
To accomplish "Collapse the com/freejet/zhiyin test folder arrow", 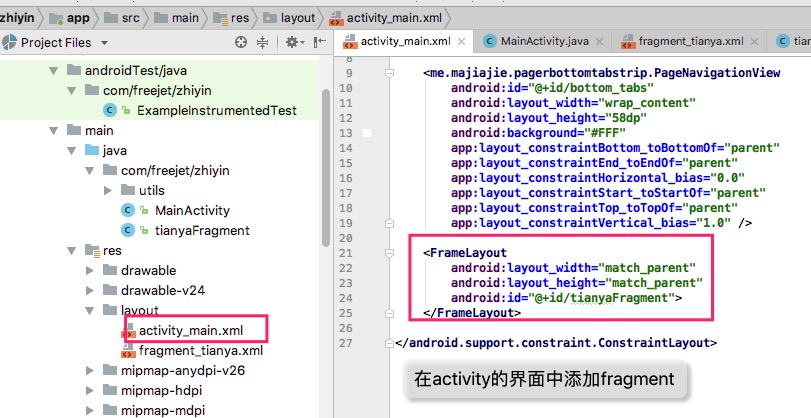I will tap(71, 91).
